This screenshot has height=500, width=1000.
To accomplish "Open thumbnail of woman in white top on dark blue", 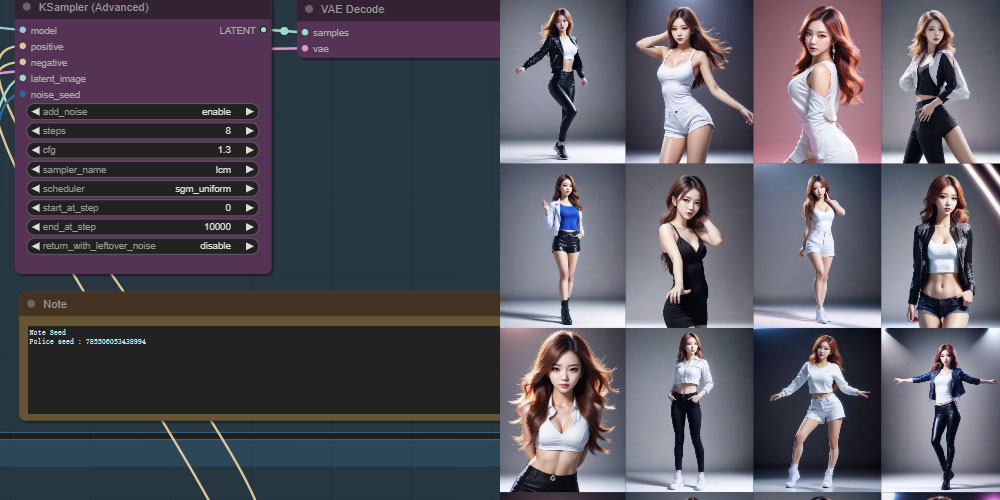I will click(x=817, y=410).
